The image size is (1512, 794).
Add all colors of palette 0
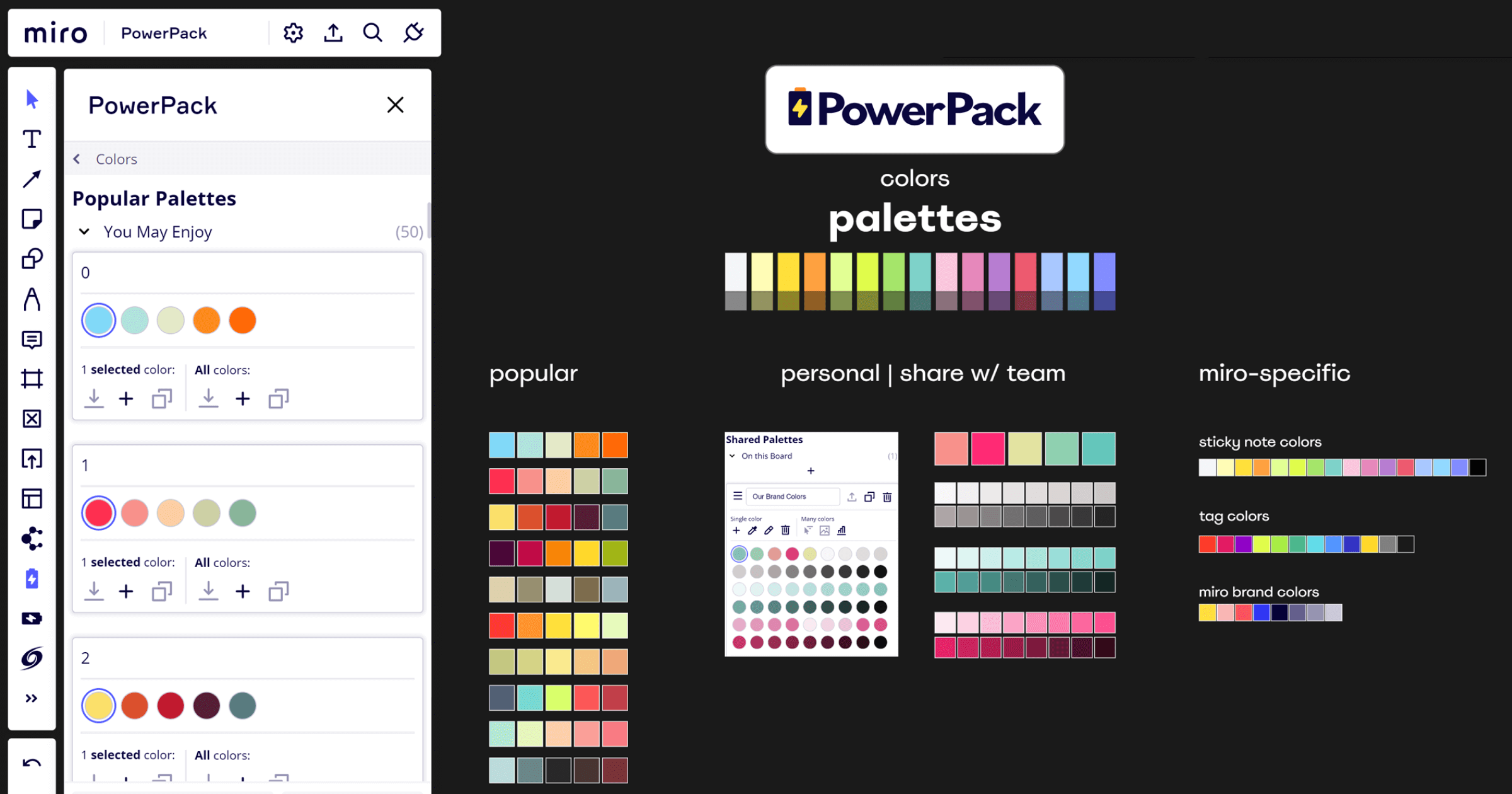click(243, 398)
